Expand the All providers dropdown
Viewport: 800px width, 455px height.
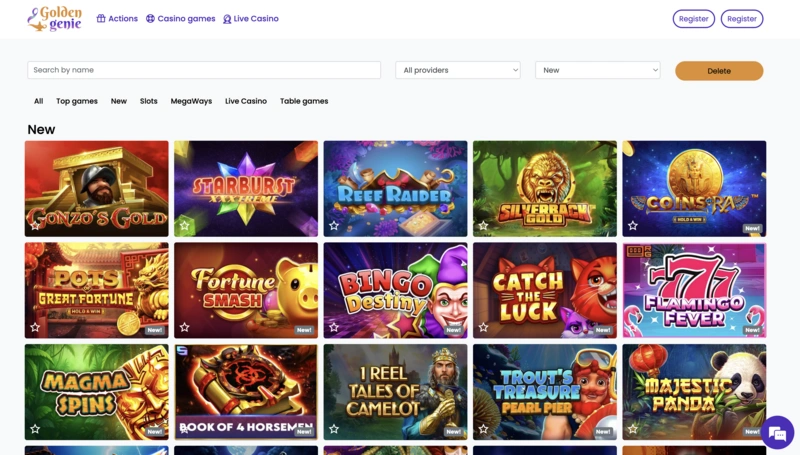(x=458, y=70)
